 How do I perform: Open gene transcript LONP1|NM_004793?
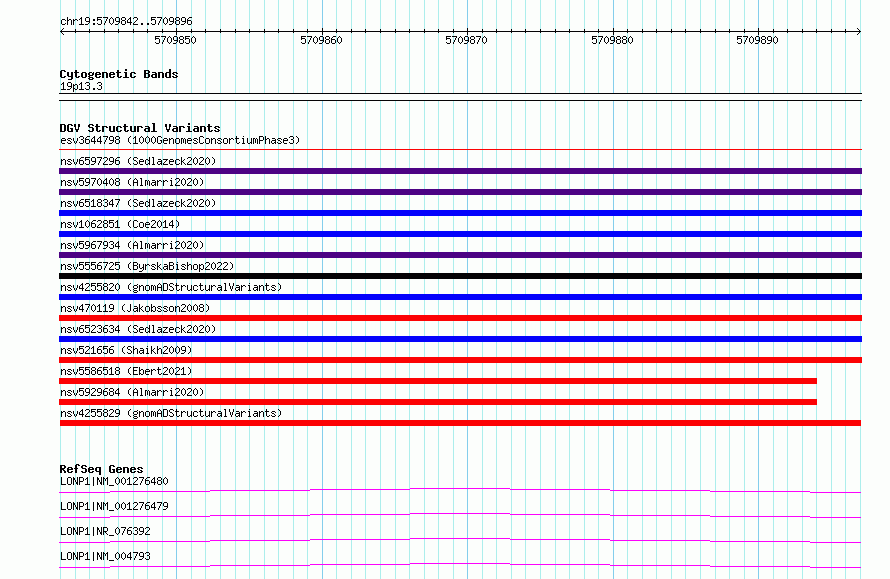[105, 556]
